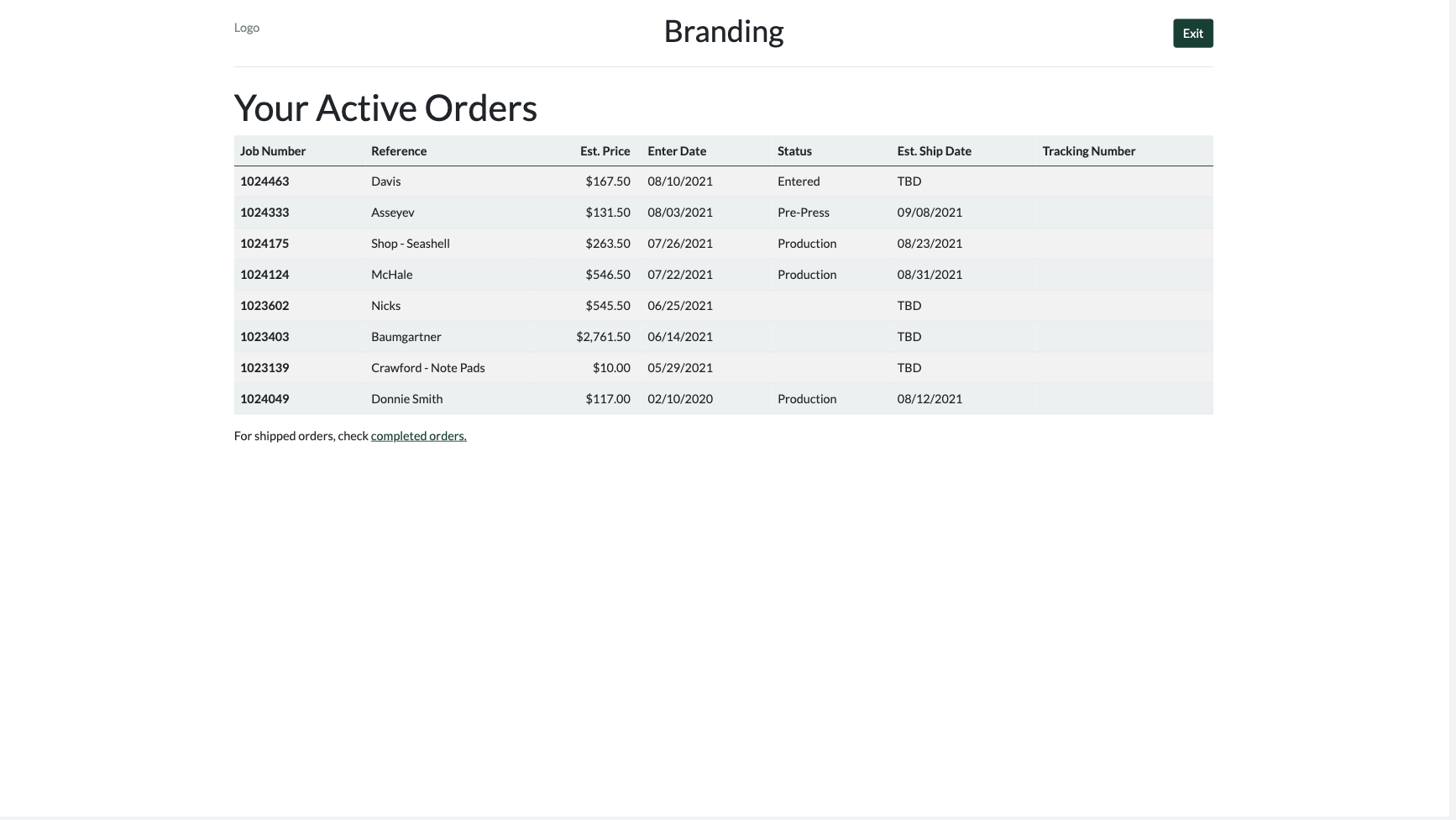
Task: Select job number 1024463
Action: point(264,181)
